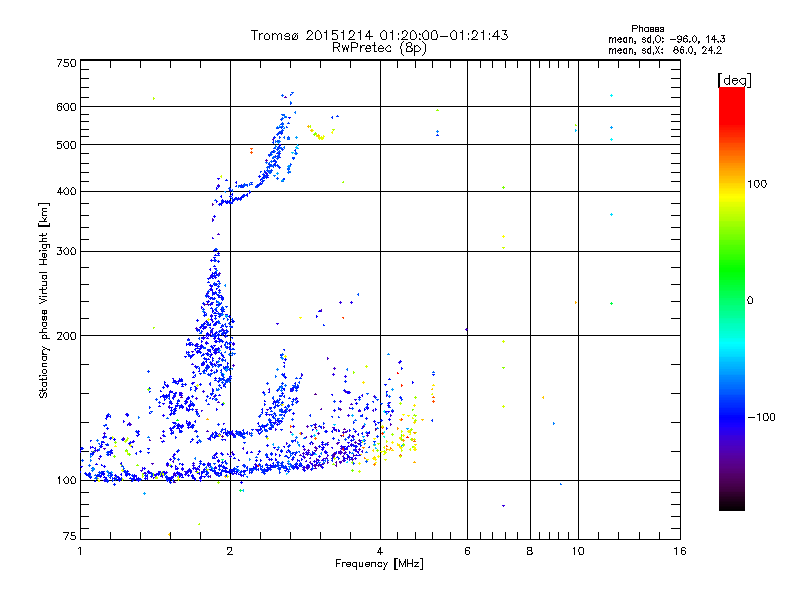Click the y-axis tick label '500'

tap(67, 145)
